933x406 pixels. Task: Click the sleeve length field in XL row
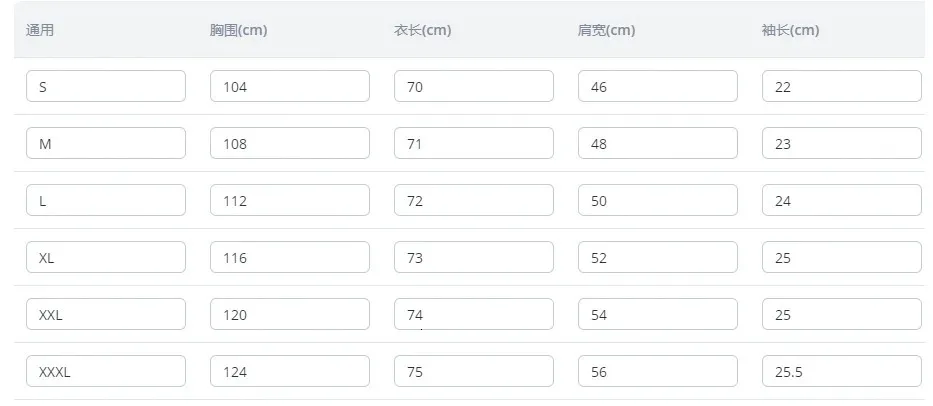841,257
